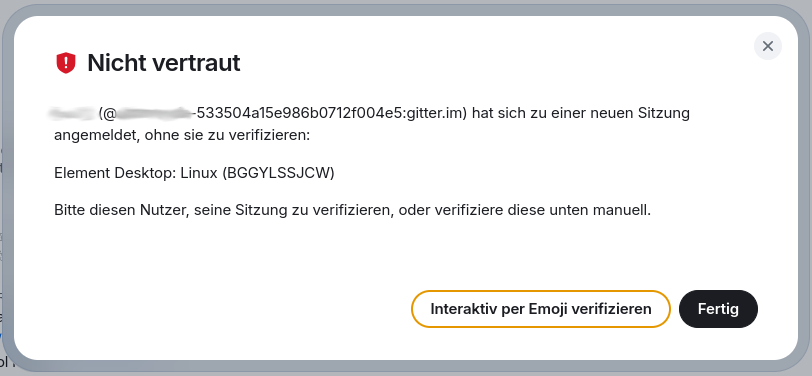Click the red shield warning icon
812x376 pixels.
click(x=66, y=63)
